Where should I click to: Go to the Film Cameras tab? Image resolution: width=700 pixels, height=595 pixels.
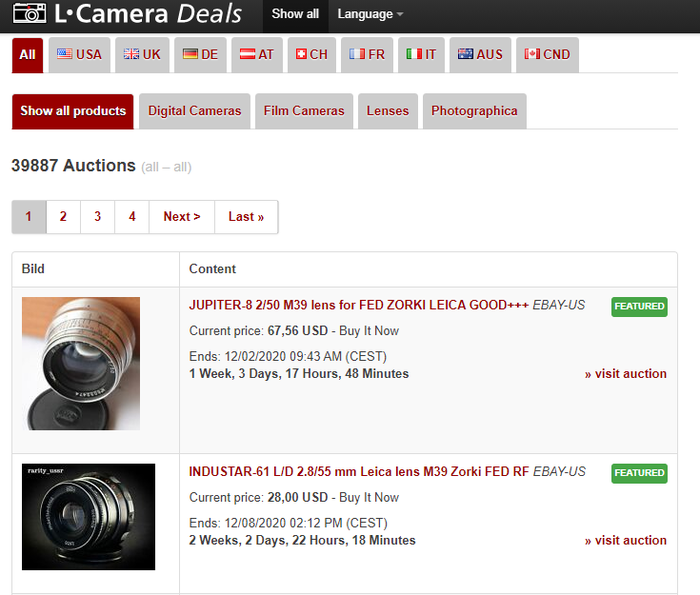pyautogui.click(x=304, y=111)
